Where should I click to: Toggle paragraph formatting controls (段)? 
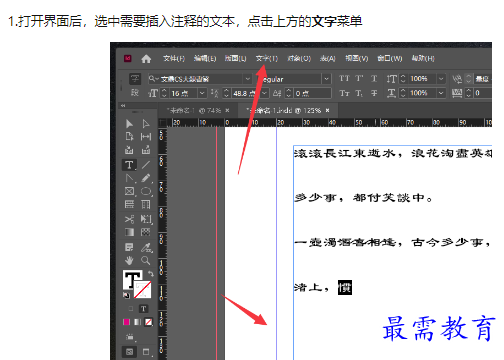click(x=135, y=93)
